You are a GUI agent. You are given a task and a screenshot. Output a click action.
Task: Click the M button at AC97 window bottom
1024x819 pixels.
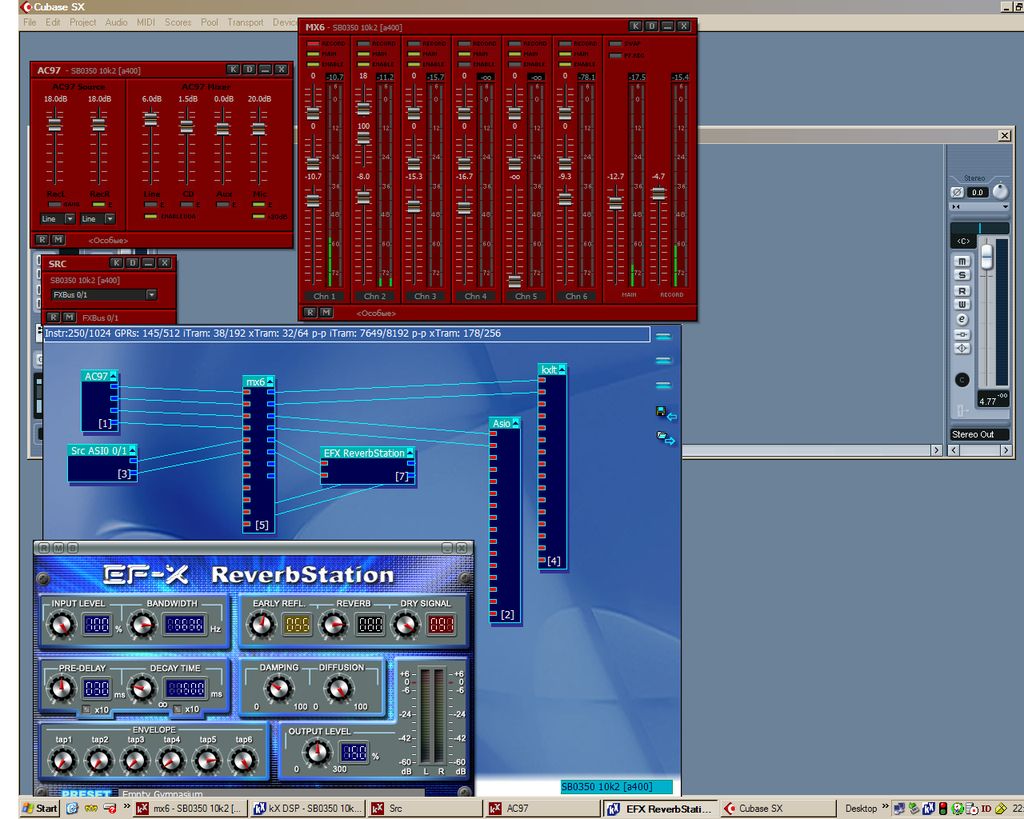coord(57,240)
